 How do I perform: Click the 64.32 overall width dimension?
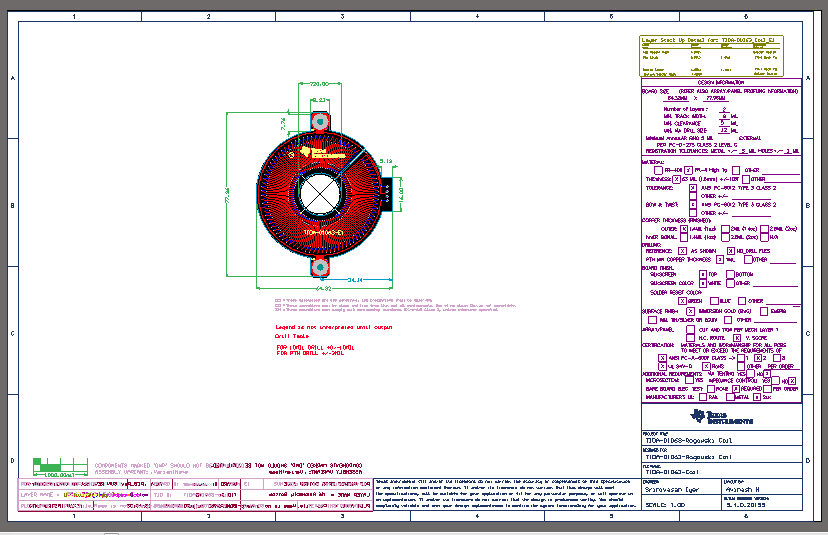324,288
